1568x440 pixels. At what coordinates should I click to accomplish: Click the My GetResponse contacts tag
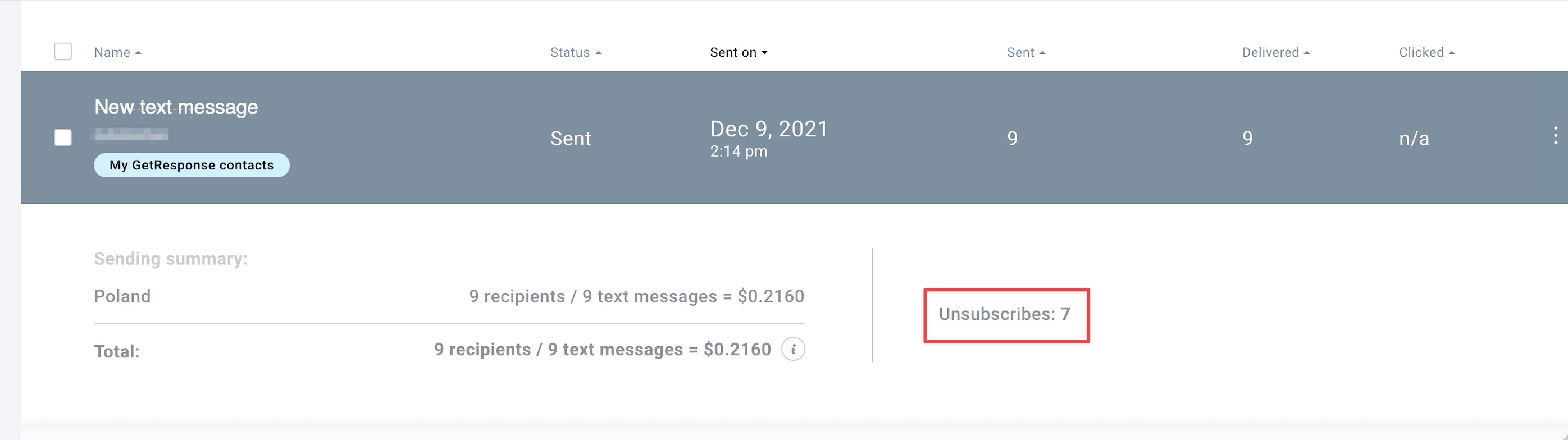coord(191,166)
